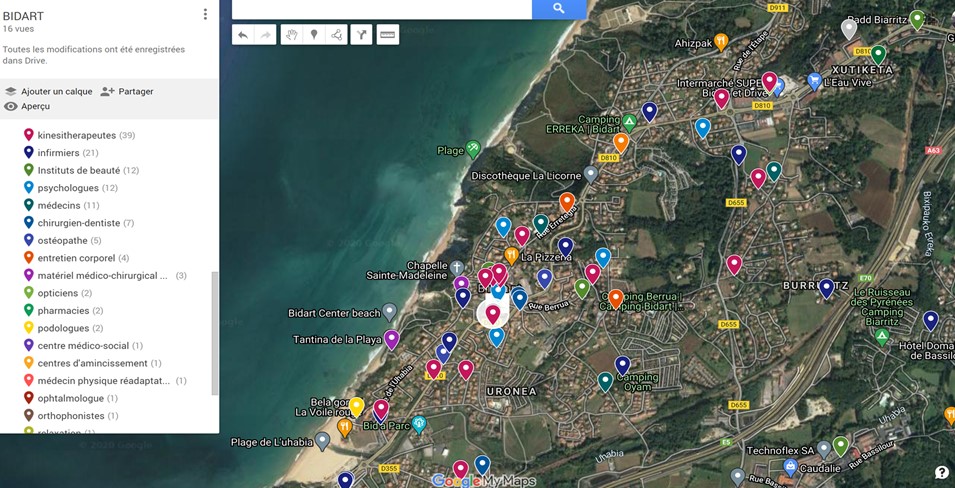Click the Plage beach umbrella marker
Image resolution: width=955 pixels, height=488 pixels.
tap(473, 148)
